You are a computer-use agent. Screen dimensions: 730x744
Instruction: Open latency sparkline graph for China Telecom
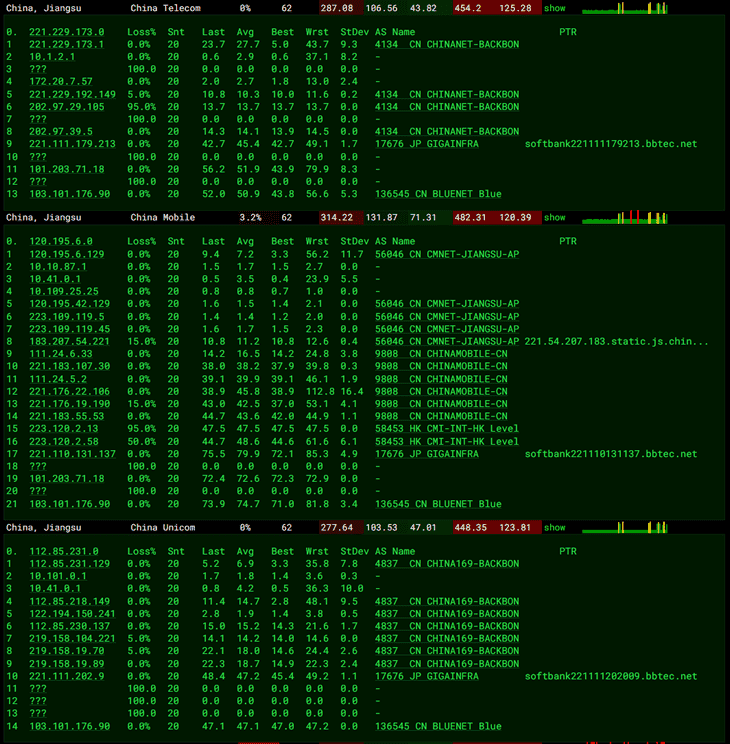(625, 8)
